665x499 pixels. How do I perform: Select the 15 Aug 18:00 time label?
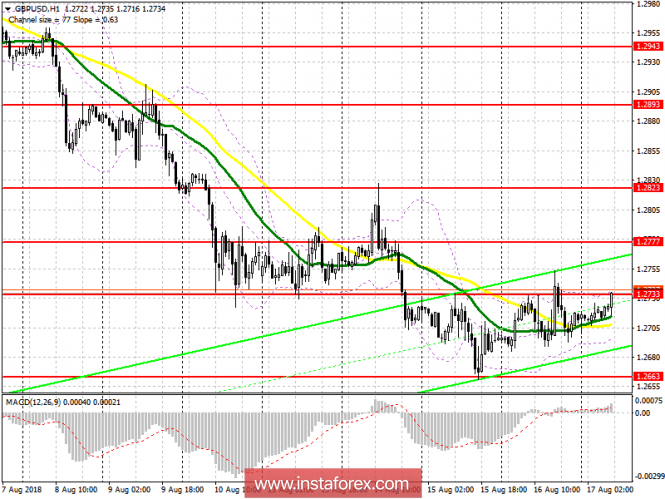point(503,490)
